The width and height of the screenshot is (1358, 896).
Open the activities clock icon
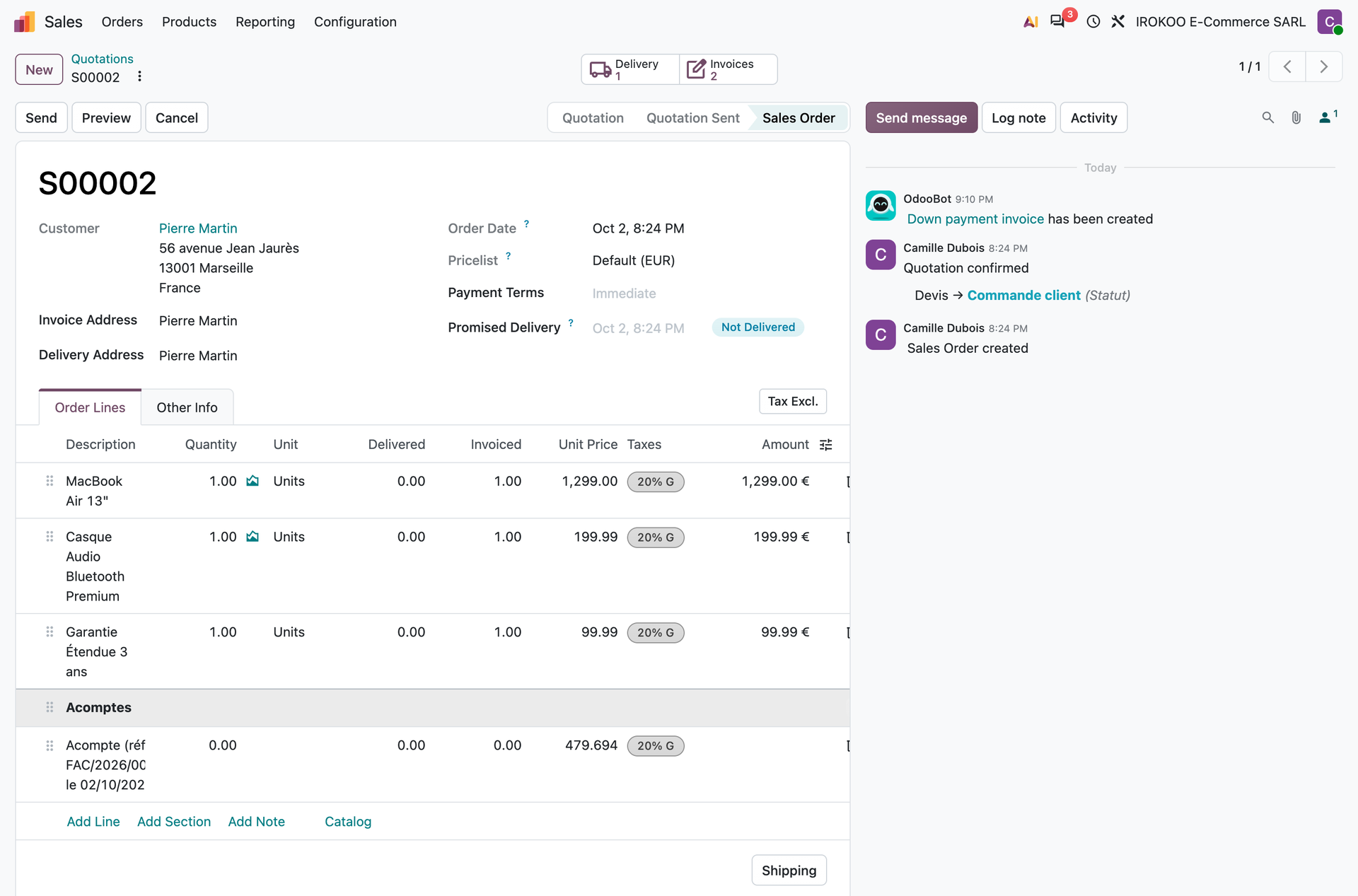pos(1093,22)
